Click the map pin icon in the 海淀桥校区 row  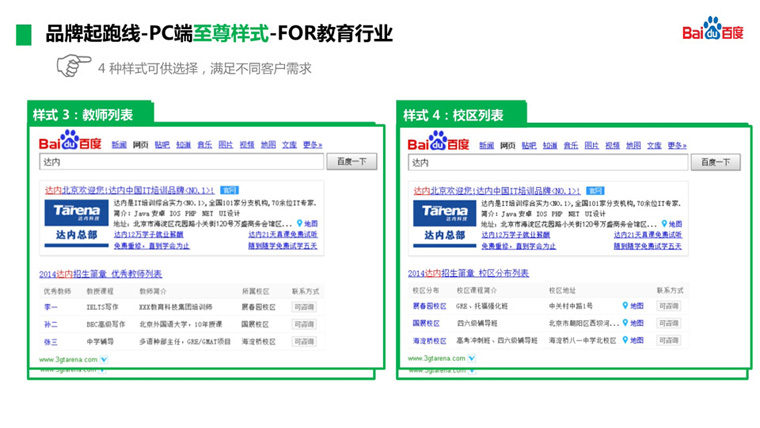click(x=625, y=340)
